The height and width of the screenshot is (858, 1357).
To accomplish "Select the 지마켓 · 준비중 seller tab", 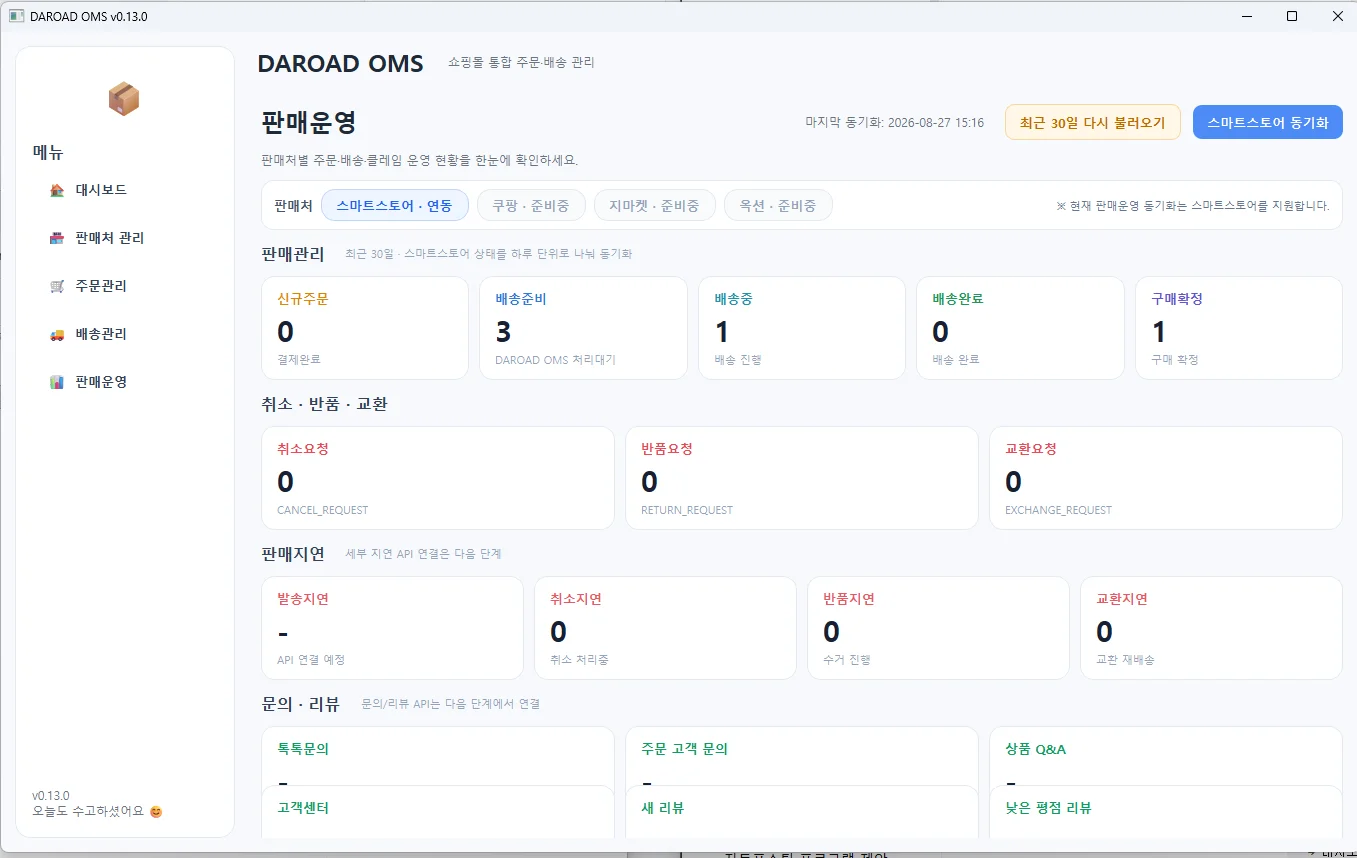I will click(654, 205).
